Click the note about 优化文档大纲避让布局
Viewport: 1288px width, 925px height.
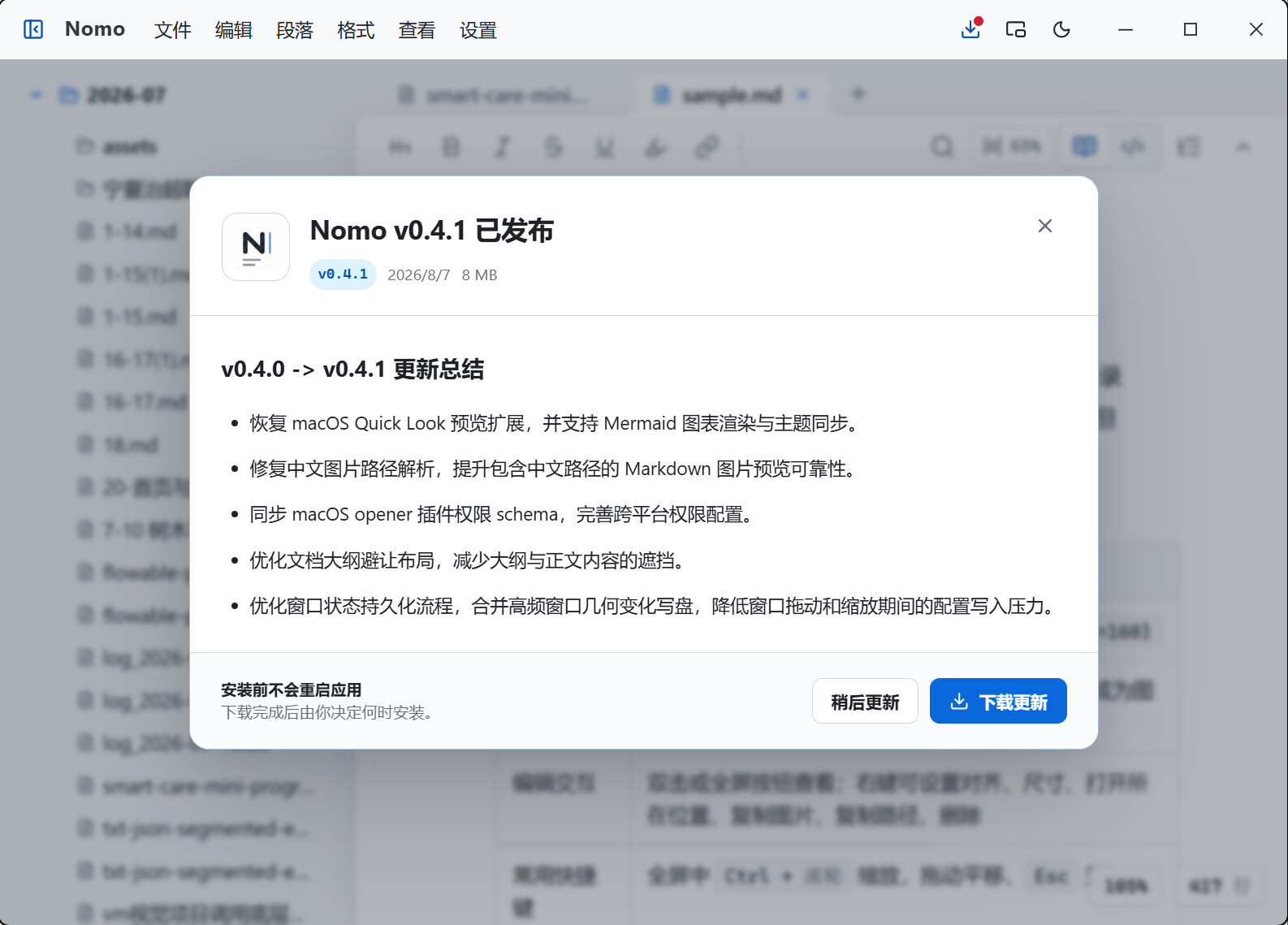[468, 560]
